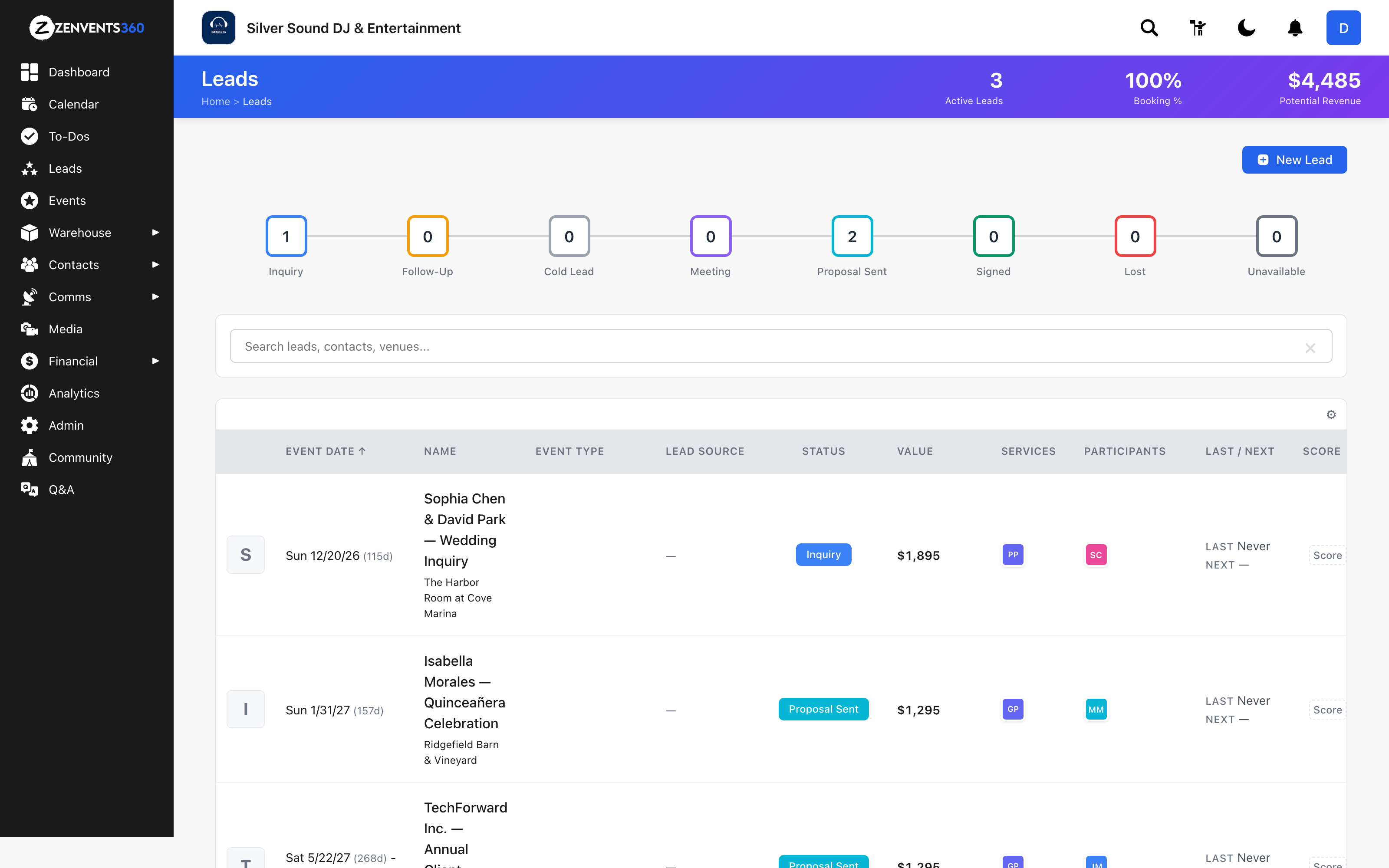Clear the leads search with the X

point(1310,348)
